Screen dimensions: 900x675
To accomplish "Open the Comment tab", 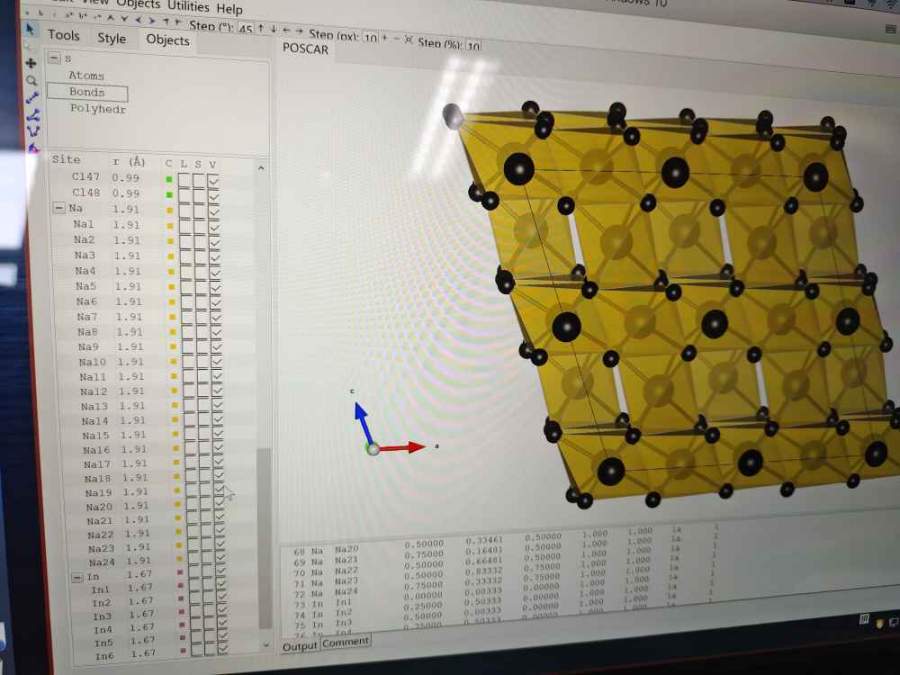I will [346, 642].
